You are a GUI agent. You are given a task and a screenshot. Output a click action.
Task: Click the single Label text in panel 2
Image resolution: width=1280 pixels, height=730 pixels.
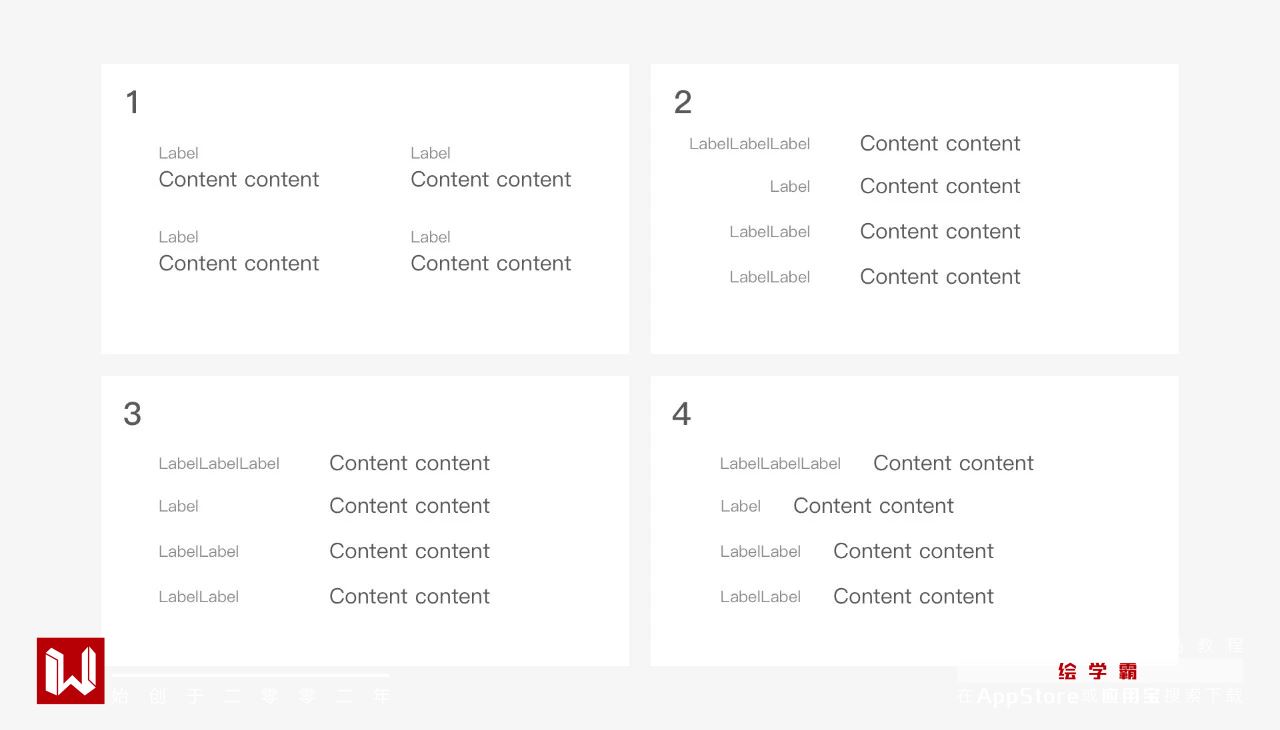789,187
